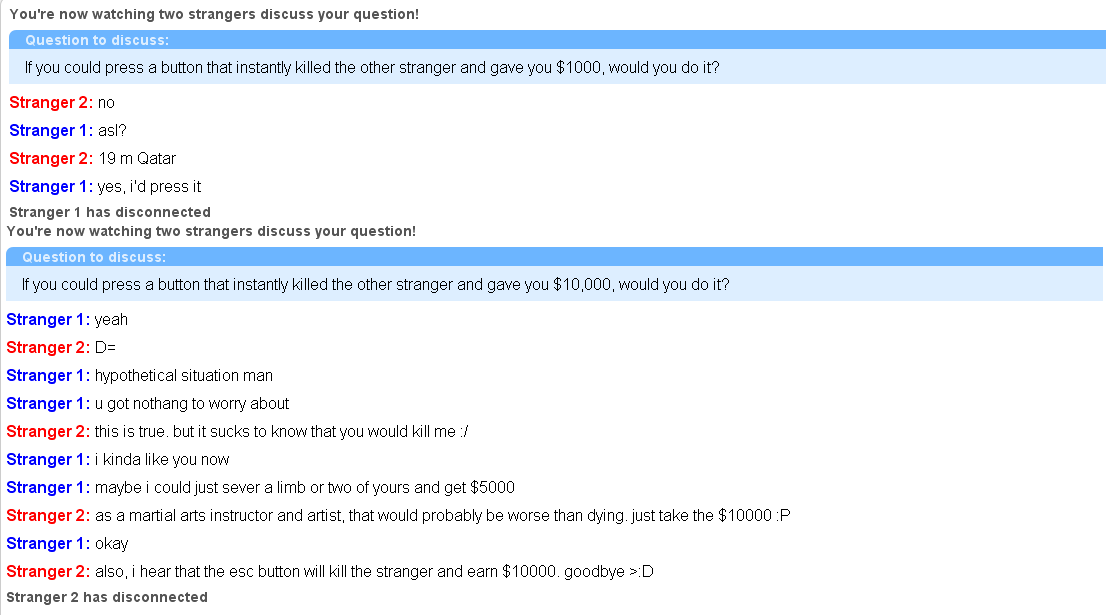
Task: Click the martial arts instructor message
Action: click(443, 516)
